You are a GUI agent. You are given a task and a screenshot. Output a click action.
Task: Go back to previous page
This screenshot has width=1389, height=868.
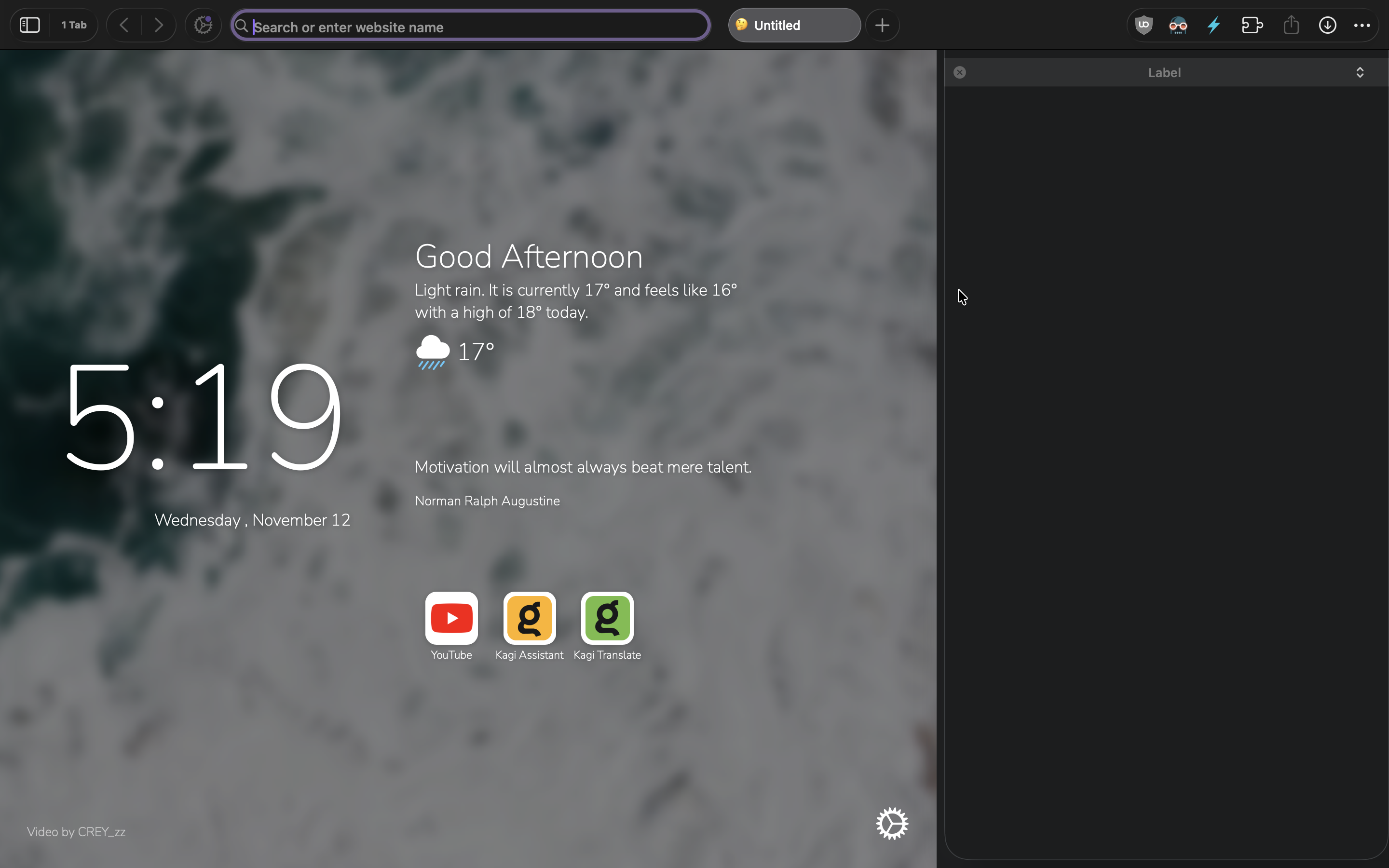tap(124, 25)
